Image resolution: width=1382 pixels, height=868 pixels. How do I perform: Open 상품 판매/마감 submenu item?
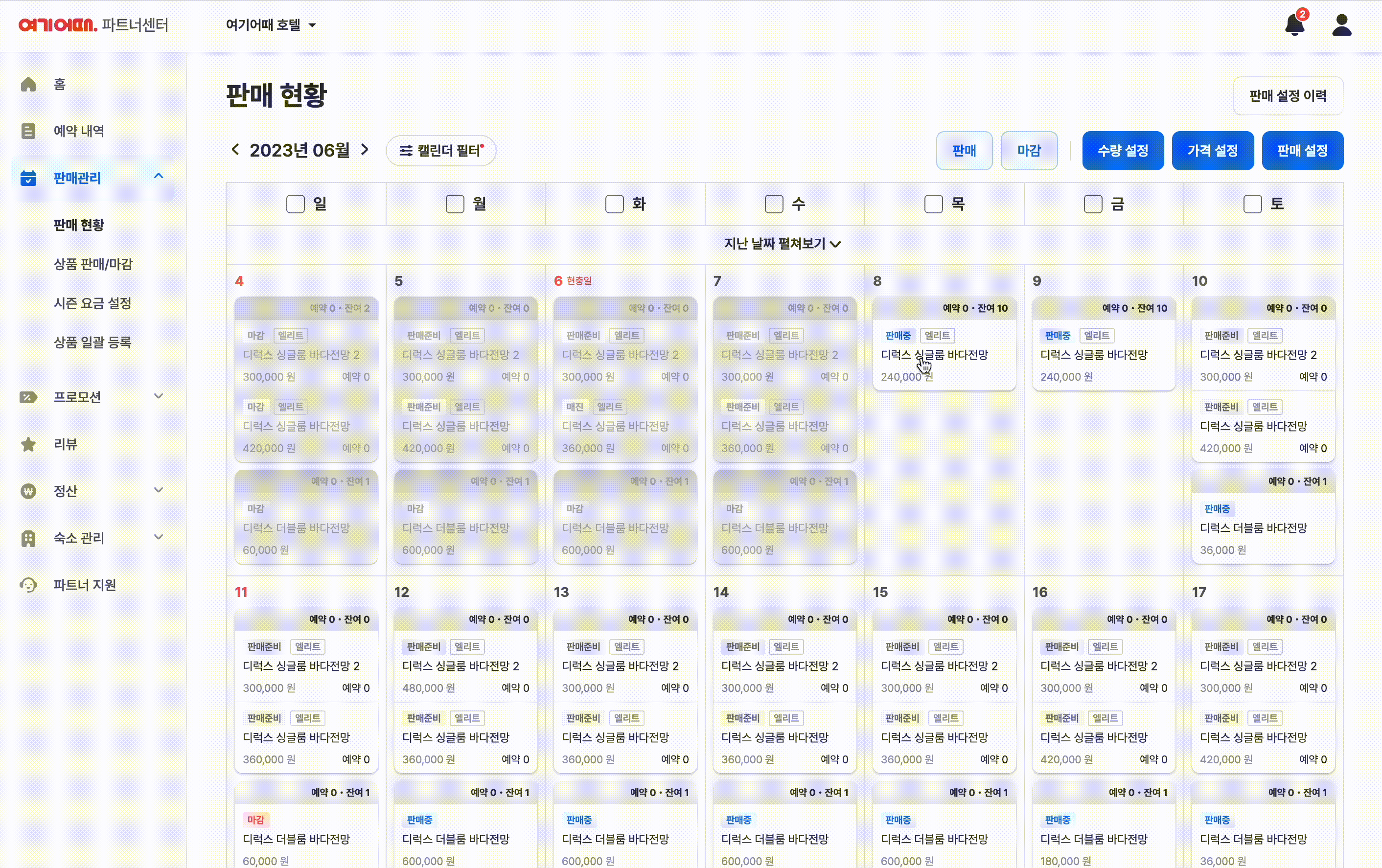(93, 264)
